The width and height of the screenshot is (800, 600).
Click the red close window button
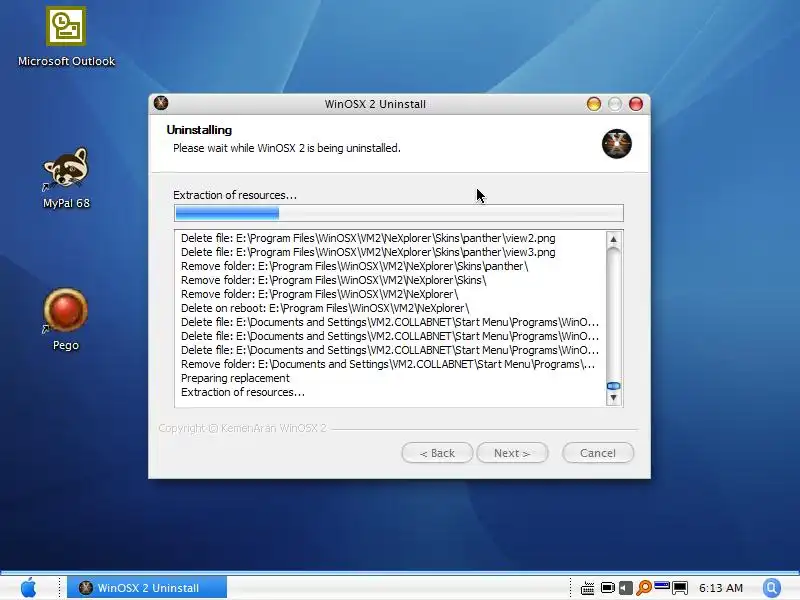point(636,104)
